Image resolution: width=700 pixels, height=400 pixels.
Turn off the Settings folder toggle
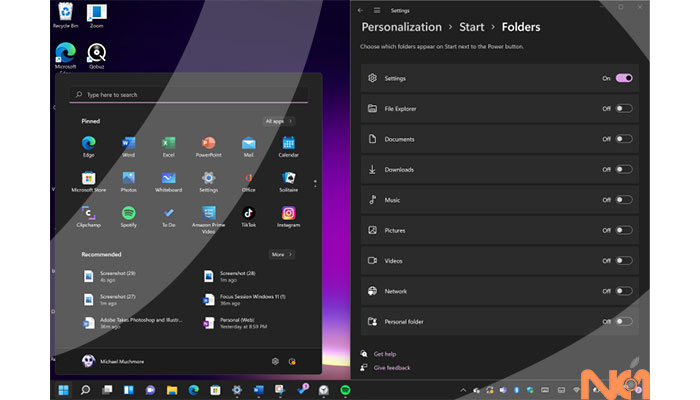coord(624,78)
